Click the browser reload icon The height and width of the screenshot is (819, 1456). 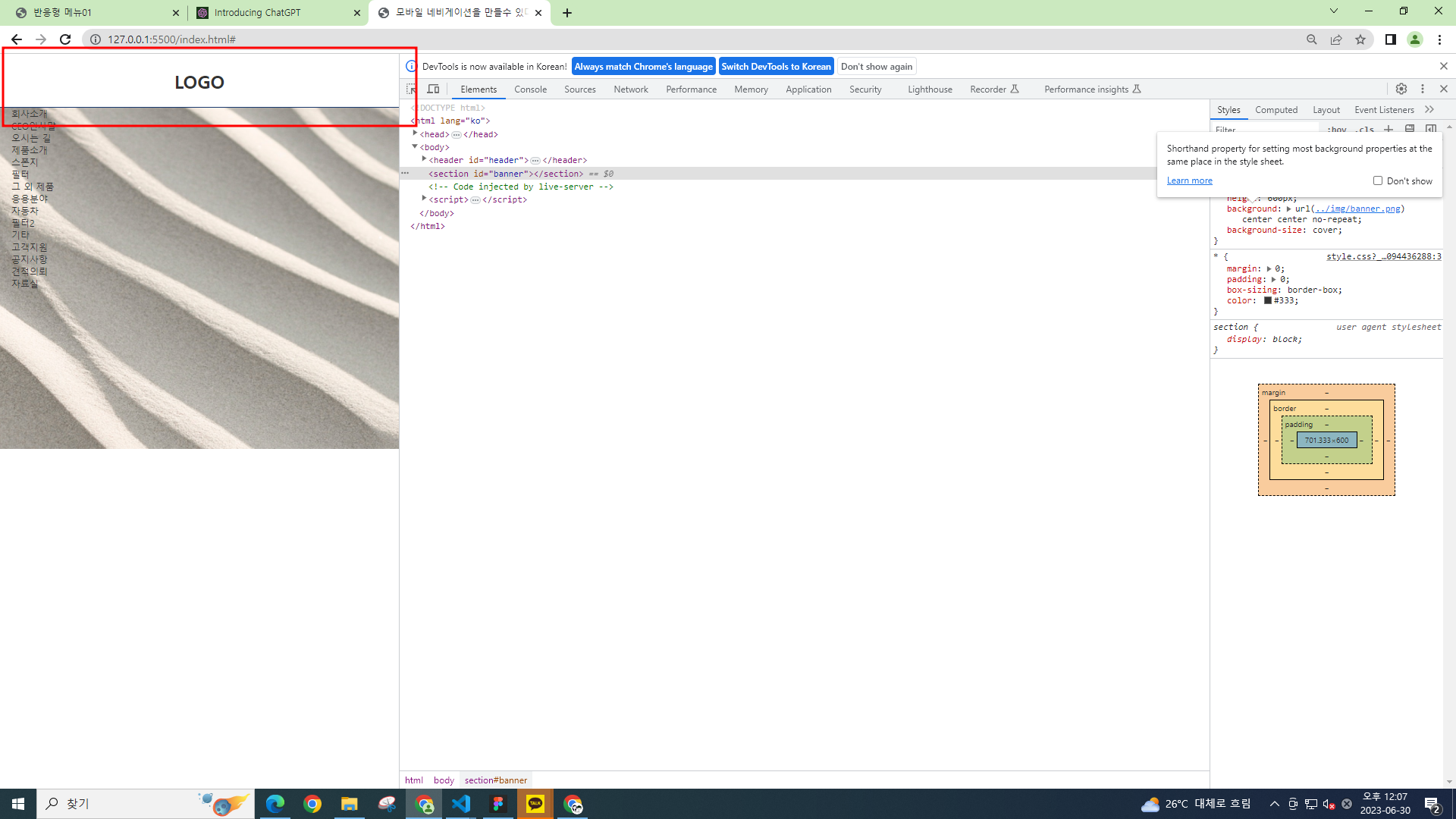[x=65, y=39]
